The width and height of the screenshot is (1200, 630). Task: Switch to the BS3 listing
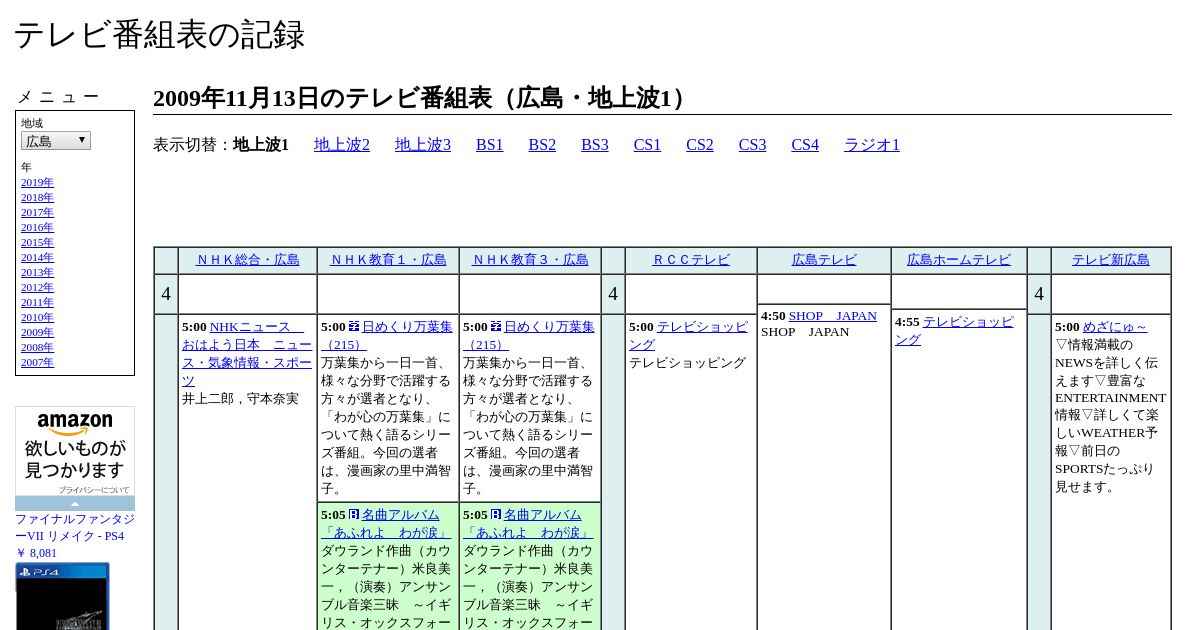pyautogui.click(x=595, y=145)
